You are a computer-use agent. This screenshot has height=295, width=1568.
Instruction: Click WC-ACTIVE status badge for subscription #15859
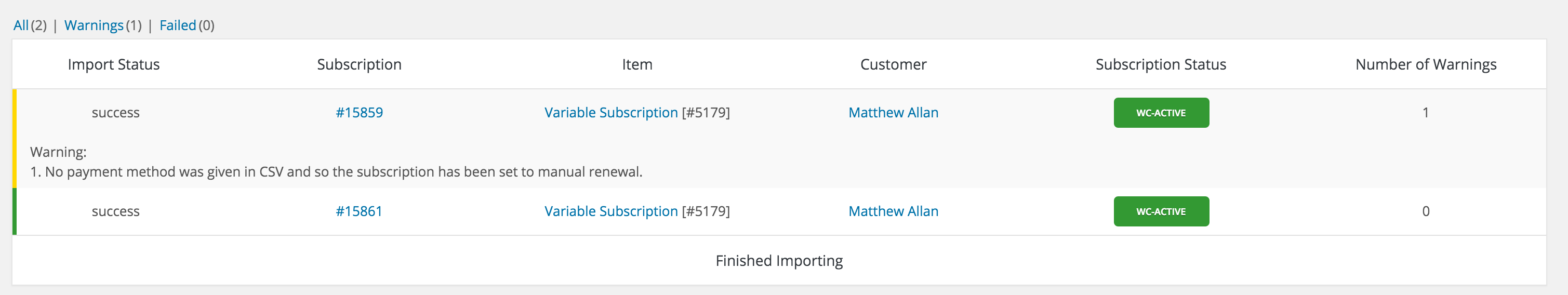click(1161, 113)
